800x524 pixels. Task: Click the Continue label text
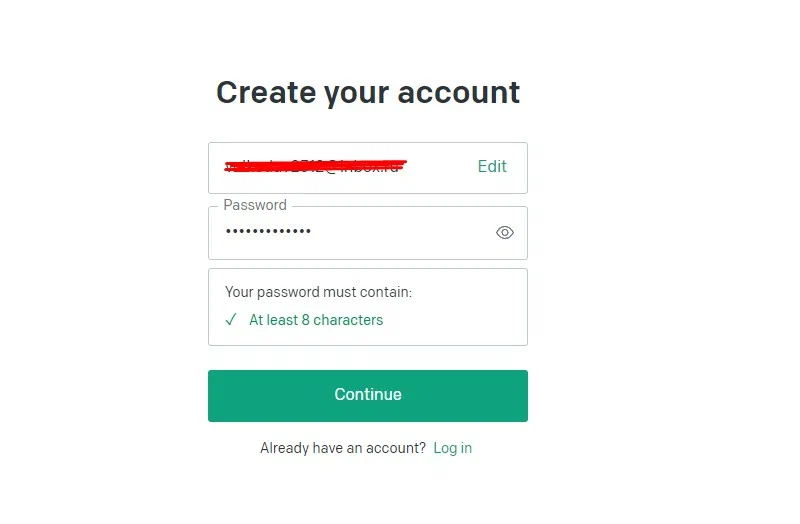click(x=368, y=394)
